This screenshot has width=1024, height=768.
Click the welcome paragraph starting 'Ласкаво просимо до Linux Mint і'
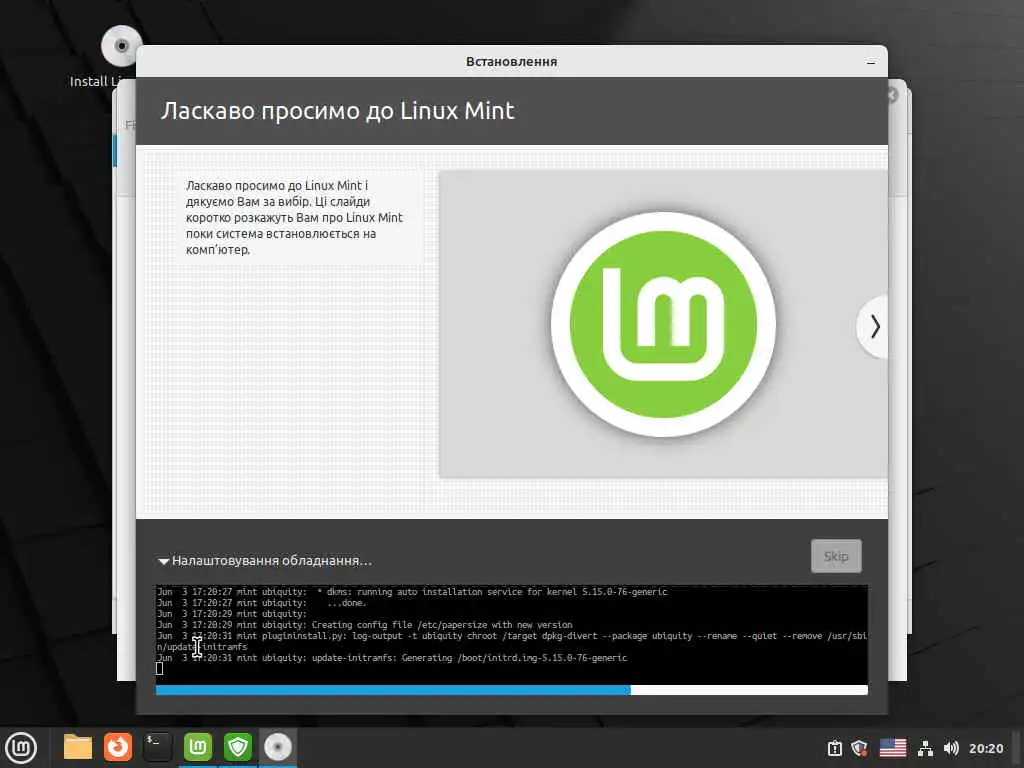point(294,217)
